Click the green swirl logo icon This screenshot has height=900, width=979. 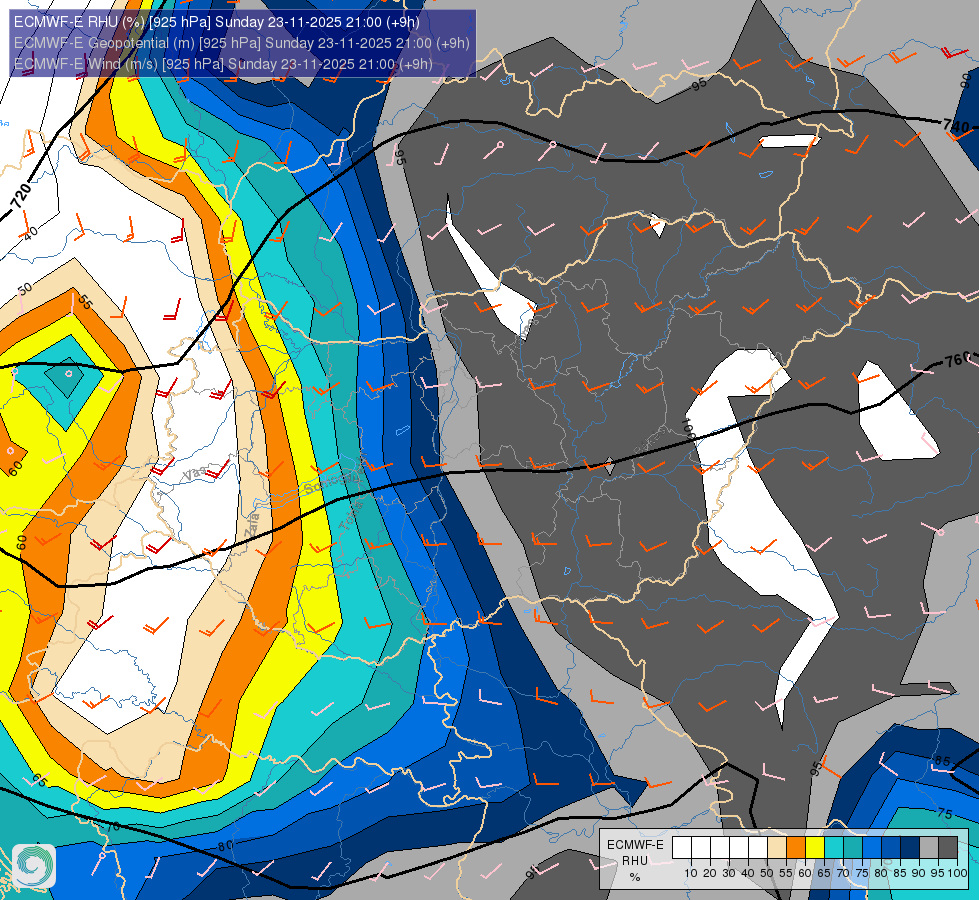click(x=33, y=866)
